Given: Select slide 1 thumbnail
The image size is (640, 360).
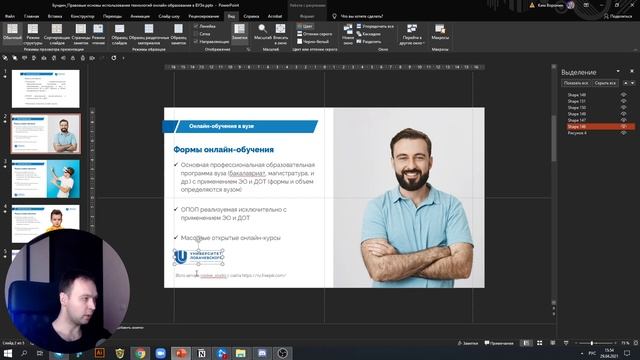Looking at the screenshot, I should [46, 89].
